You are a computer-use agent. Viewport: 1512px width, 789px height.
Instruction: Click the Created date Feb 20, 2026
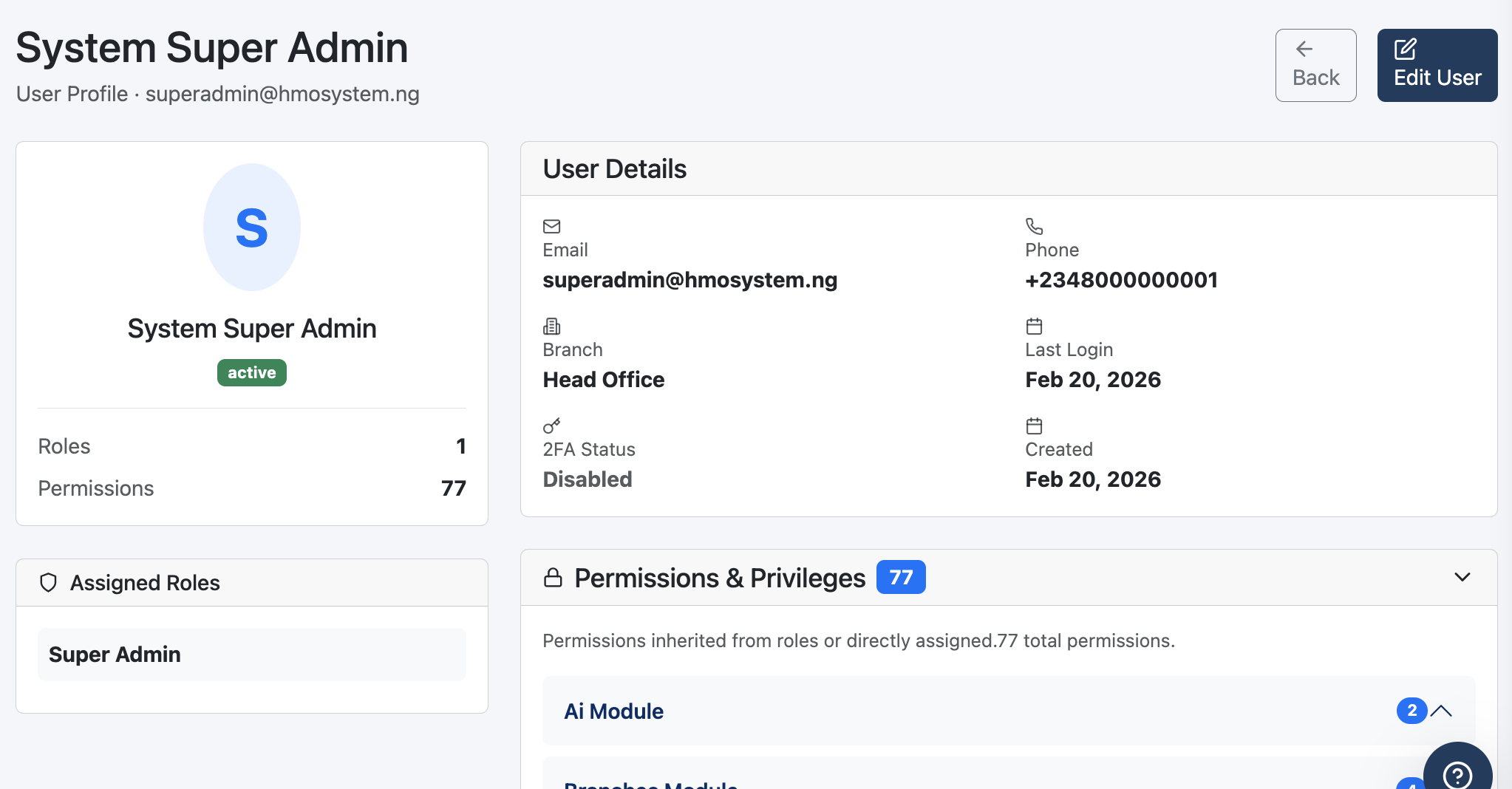1093,479
